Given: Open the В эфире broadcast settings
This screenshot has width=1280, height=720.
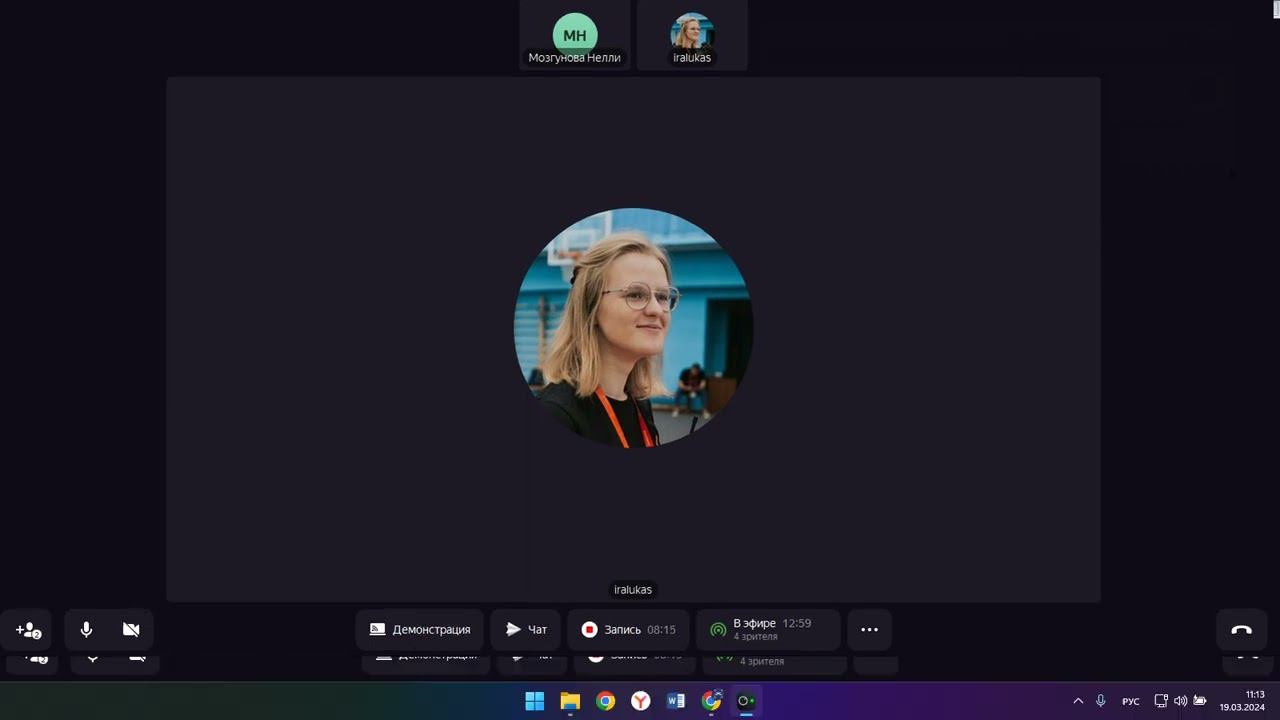Looking at the screenshot, I should [x=768, y=630].
